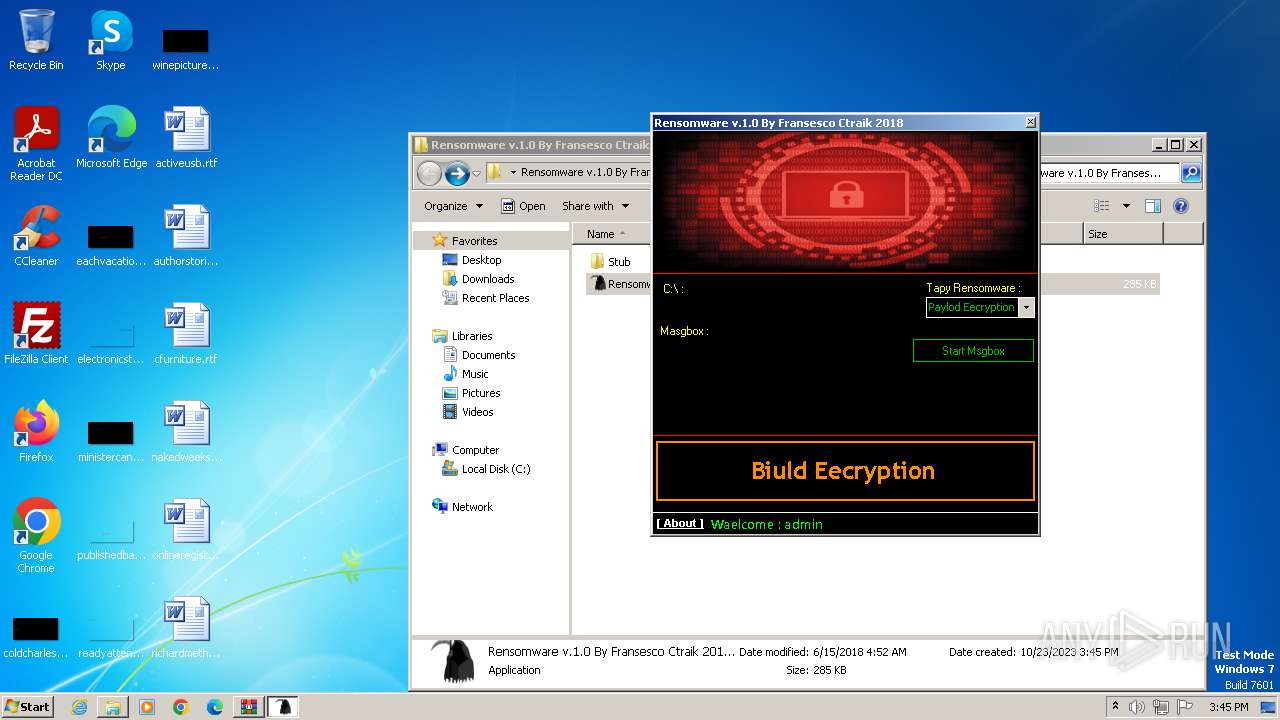Launch Microsoft Edge desktop shortcut
Image resolution: width=1280 pixels, height=720 pixels.
point(111,137)
